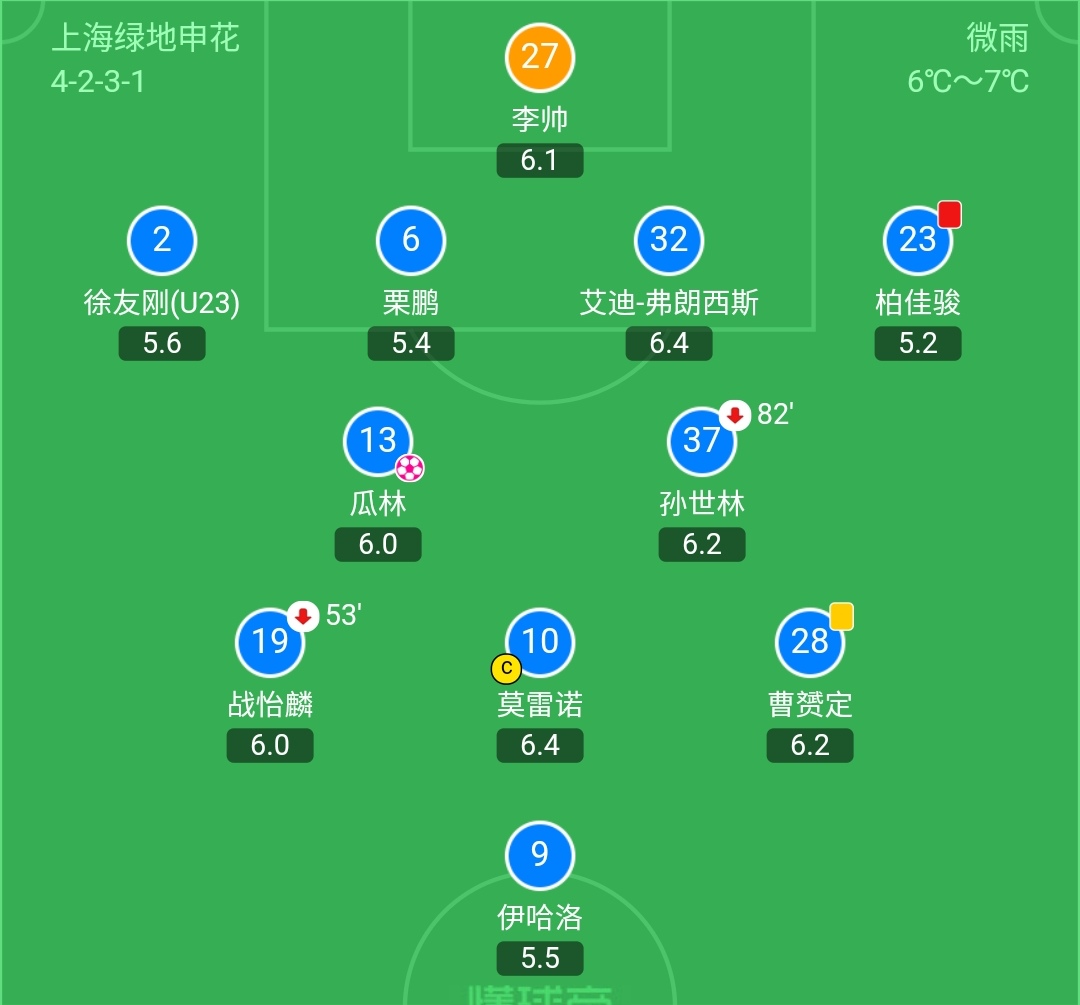Click the yellow card icon on 曹赟定
Image resolution: width=1080 pixels, height=1005 pixels.
coord(840,616)
